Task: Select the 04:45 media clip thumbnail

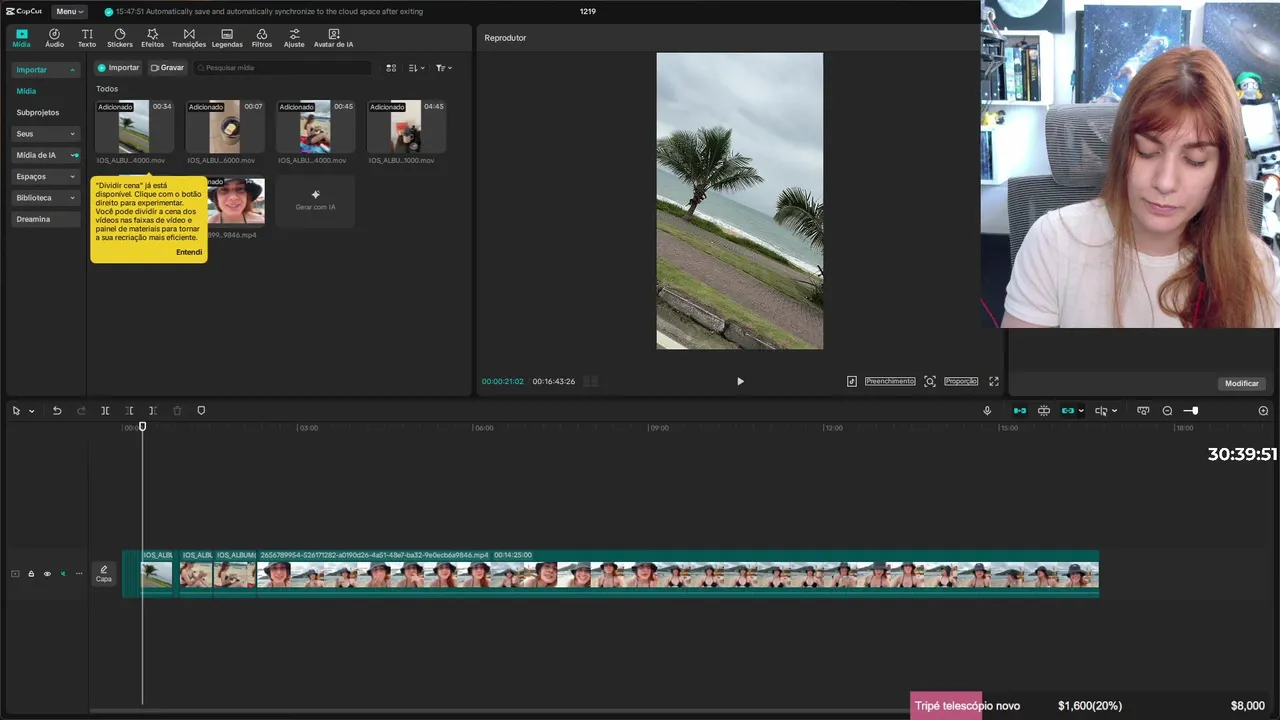Action: click(406, 127)
